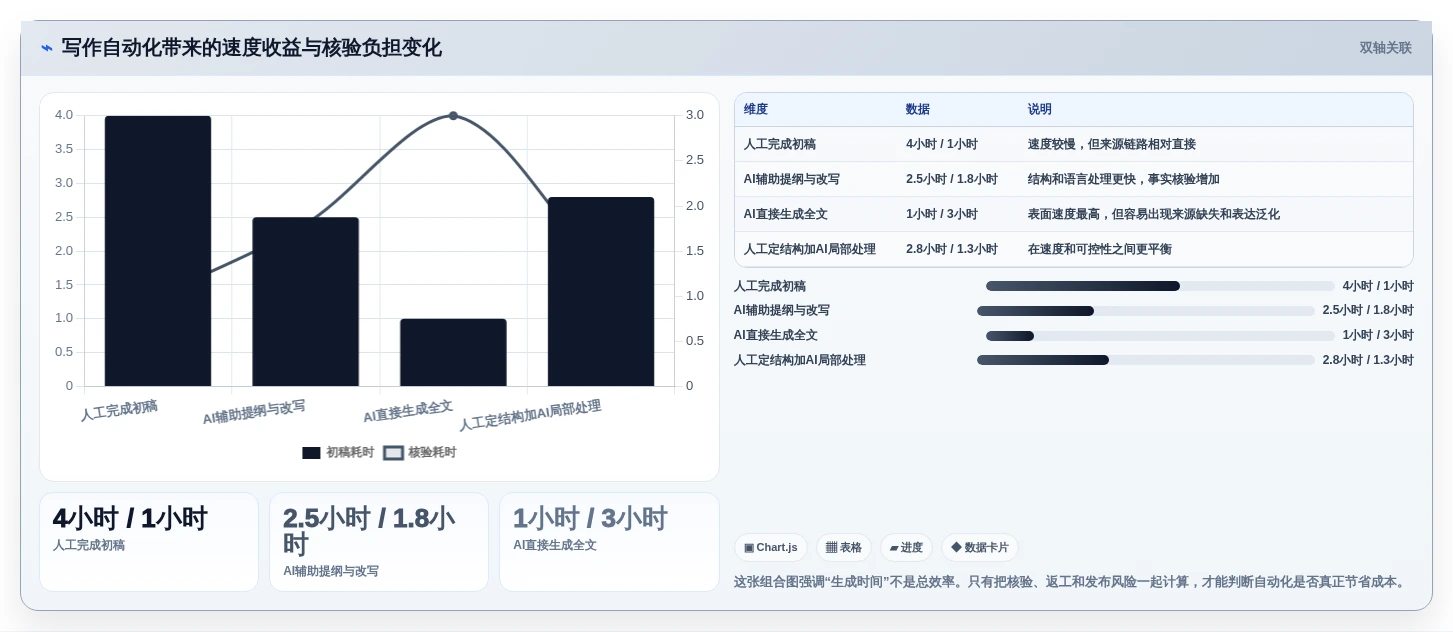Select the 进度 tag
Image resolution: width=1453 pixels, height=632 pixels.
[x=906, y=548]
